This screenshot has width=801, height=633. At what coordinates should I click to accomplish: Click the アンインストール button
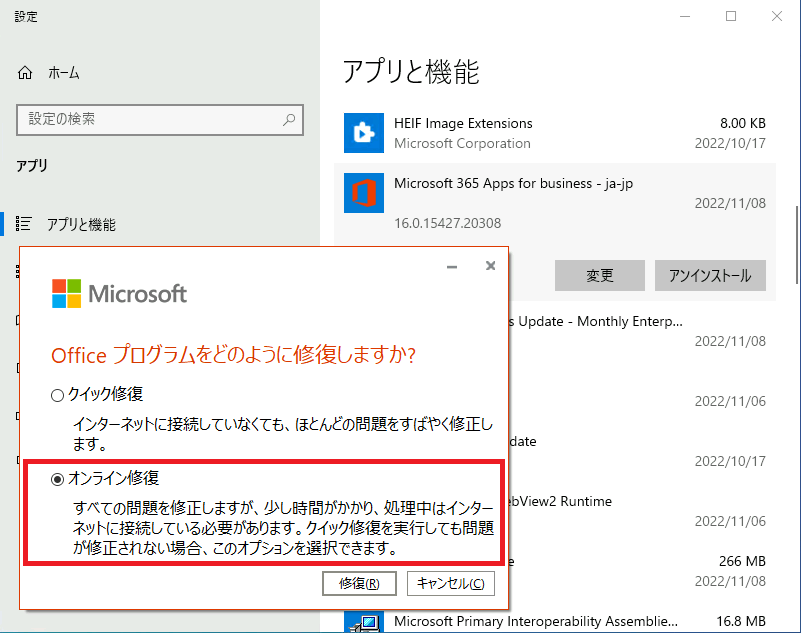[710, 275]
